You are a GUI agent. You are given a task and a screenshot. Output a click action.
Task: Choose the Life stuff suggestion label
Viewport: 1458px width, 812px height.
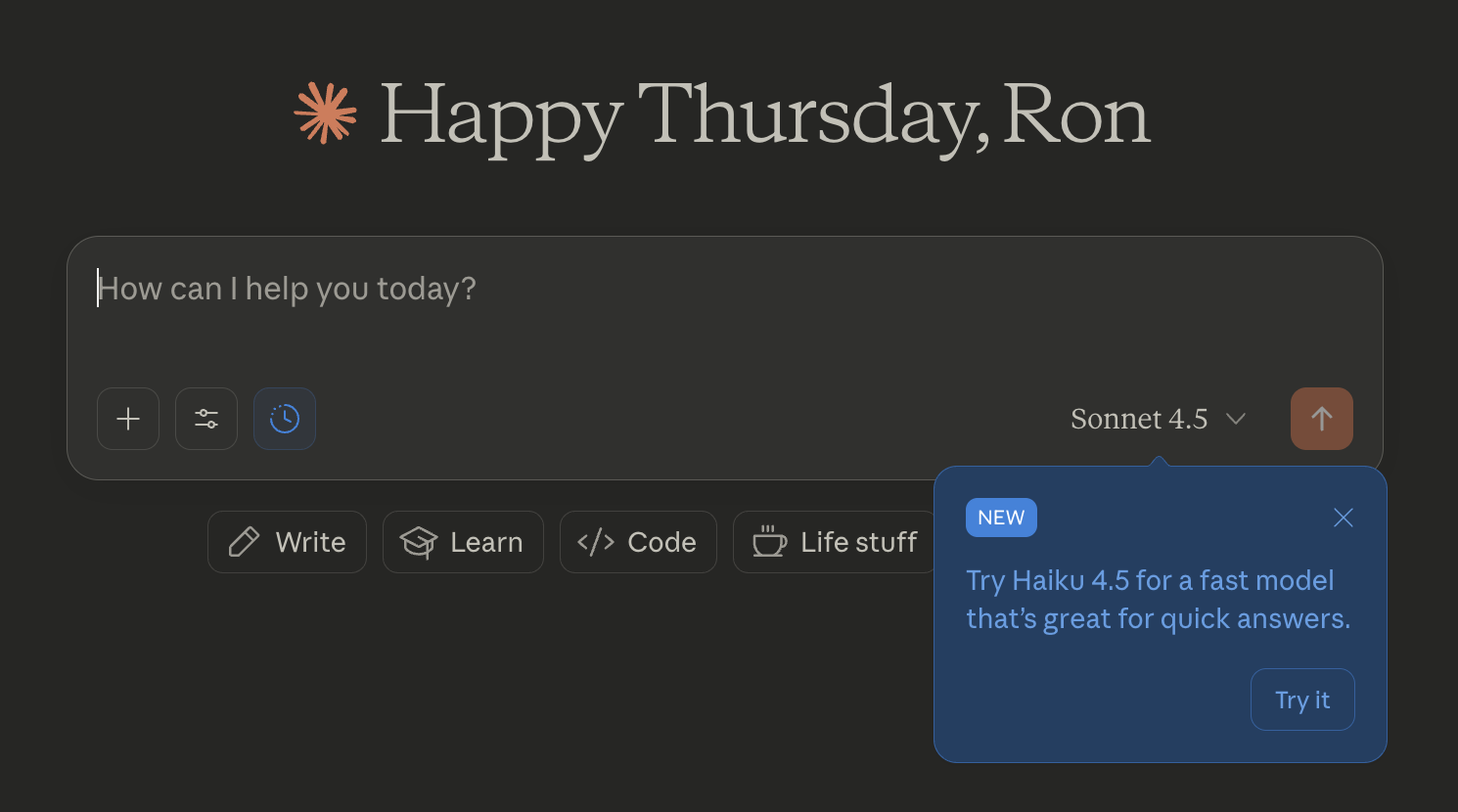[x=858, y=542]
